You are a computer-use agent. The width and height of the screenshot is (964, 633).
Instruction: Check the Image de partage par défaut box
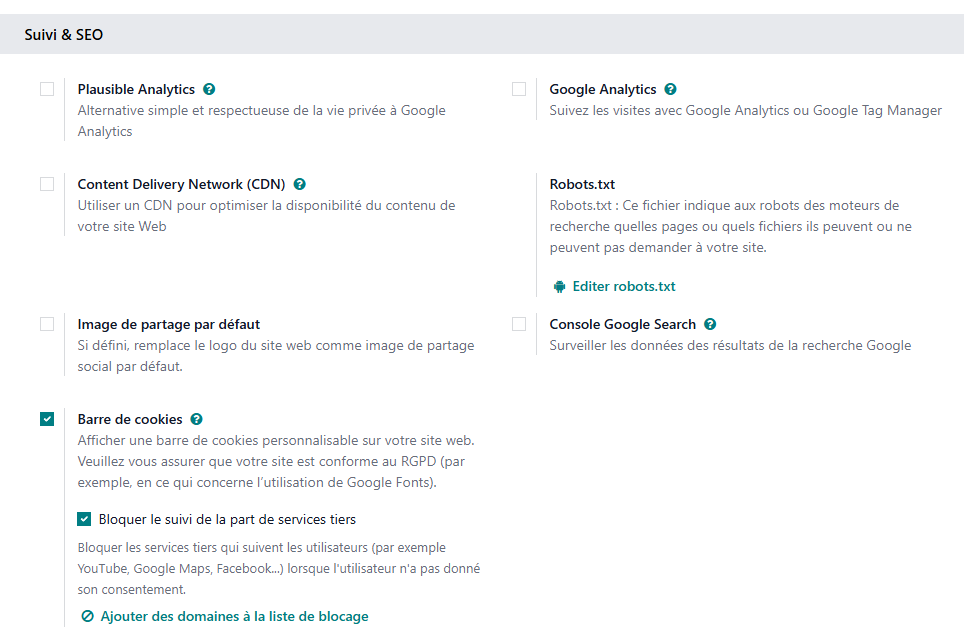(x=47, y=324)
